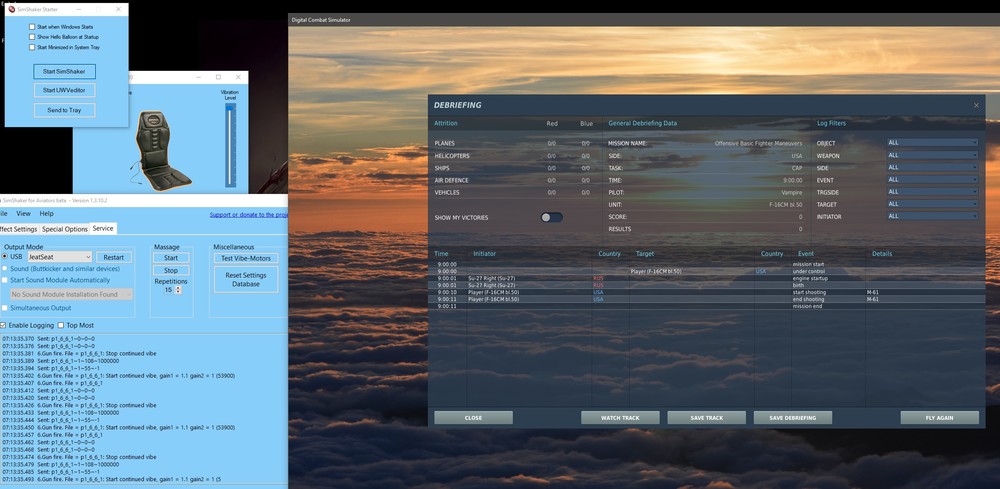Uncheck the Enable Logging checkbox
The height and width of the screenshot is (489, 1000).
pyautogui.click(x=3, y=325)
